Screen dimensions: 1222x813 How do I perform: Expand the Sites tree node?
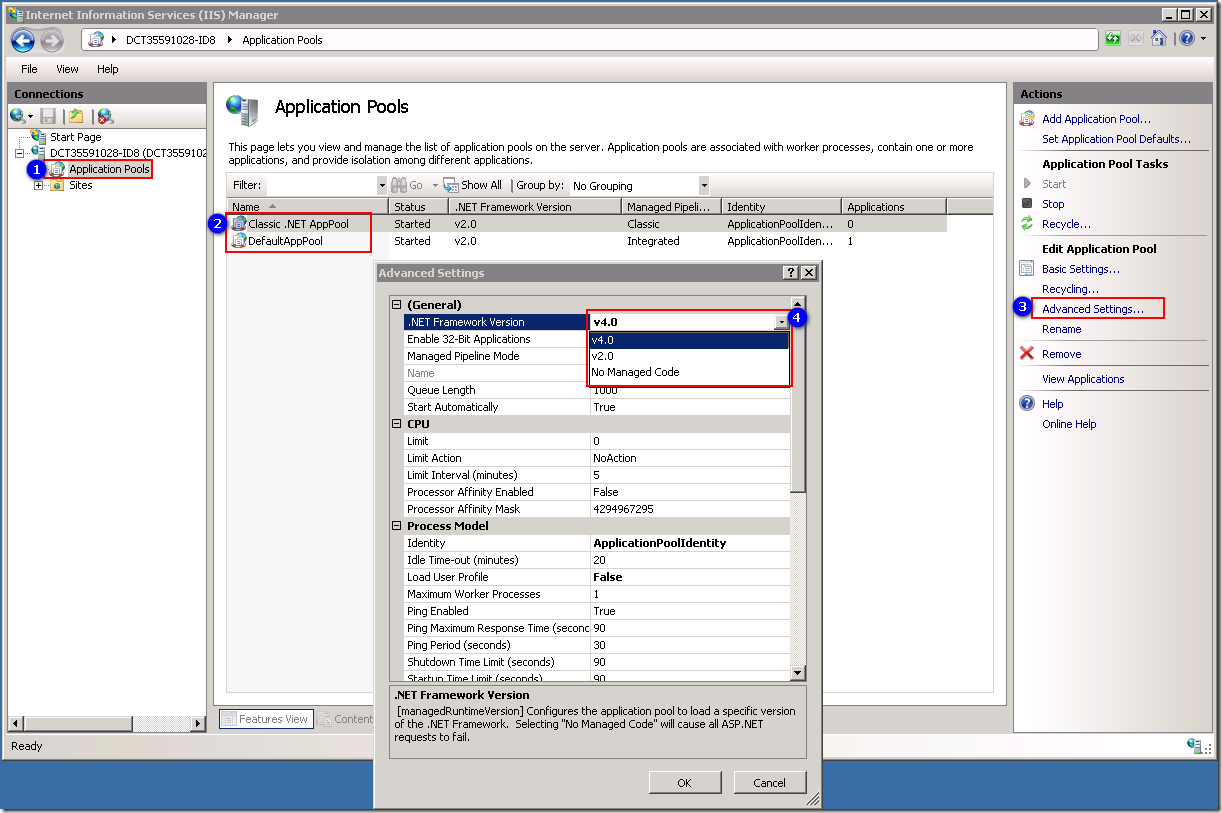point(39,185)
